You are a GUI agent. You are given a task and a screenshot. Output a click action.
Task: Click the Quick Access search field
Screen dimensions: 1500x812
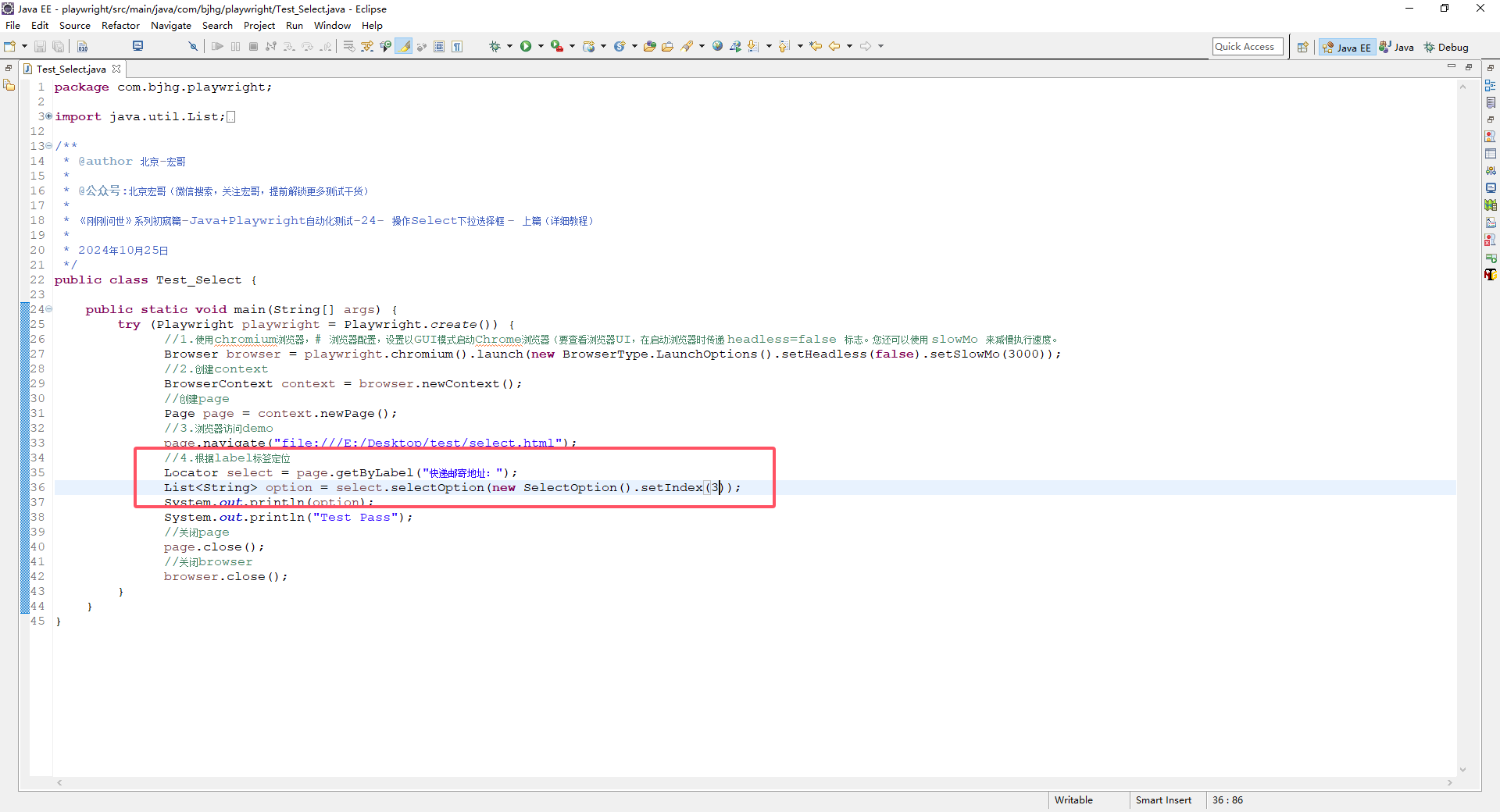(1248, 47)
